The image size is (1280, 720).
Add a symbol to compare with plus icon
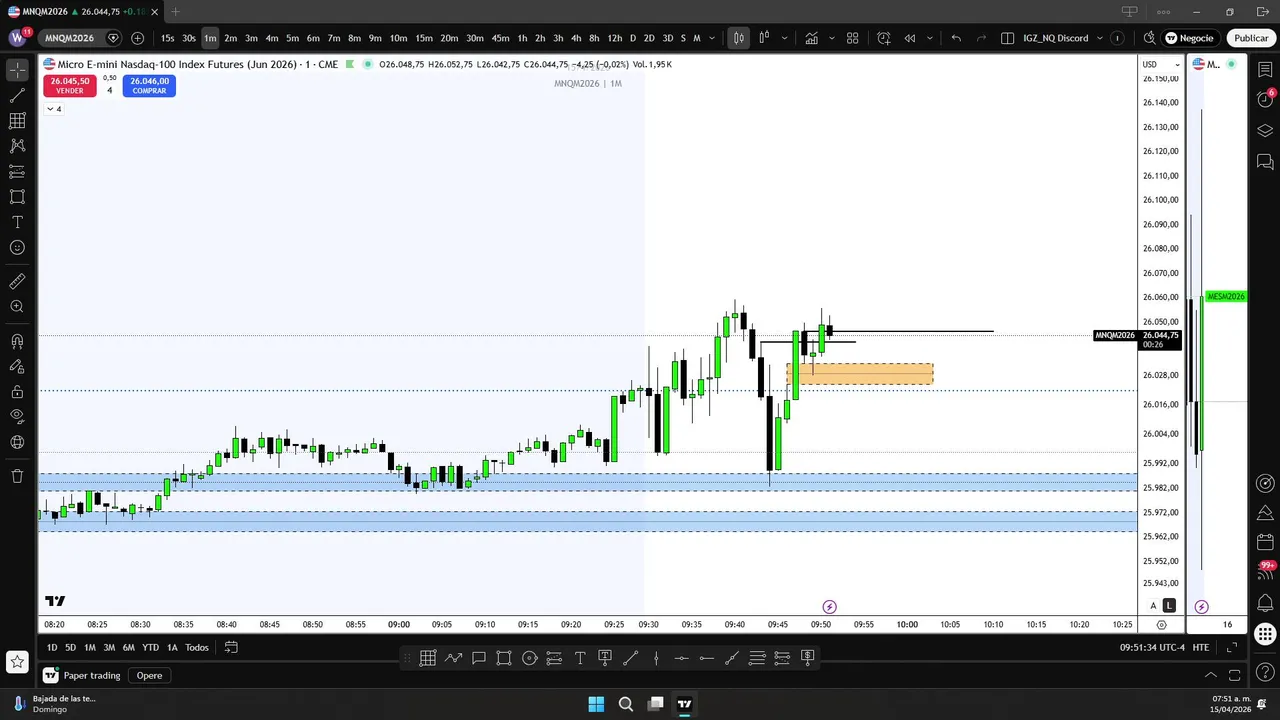pos(137,38)
